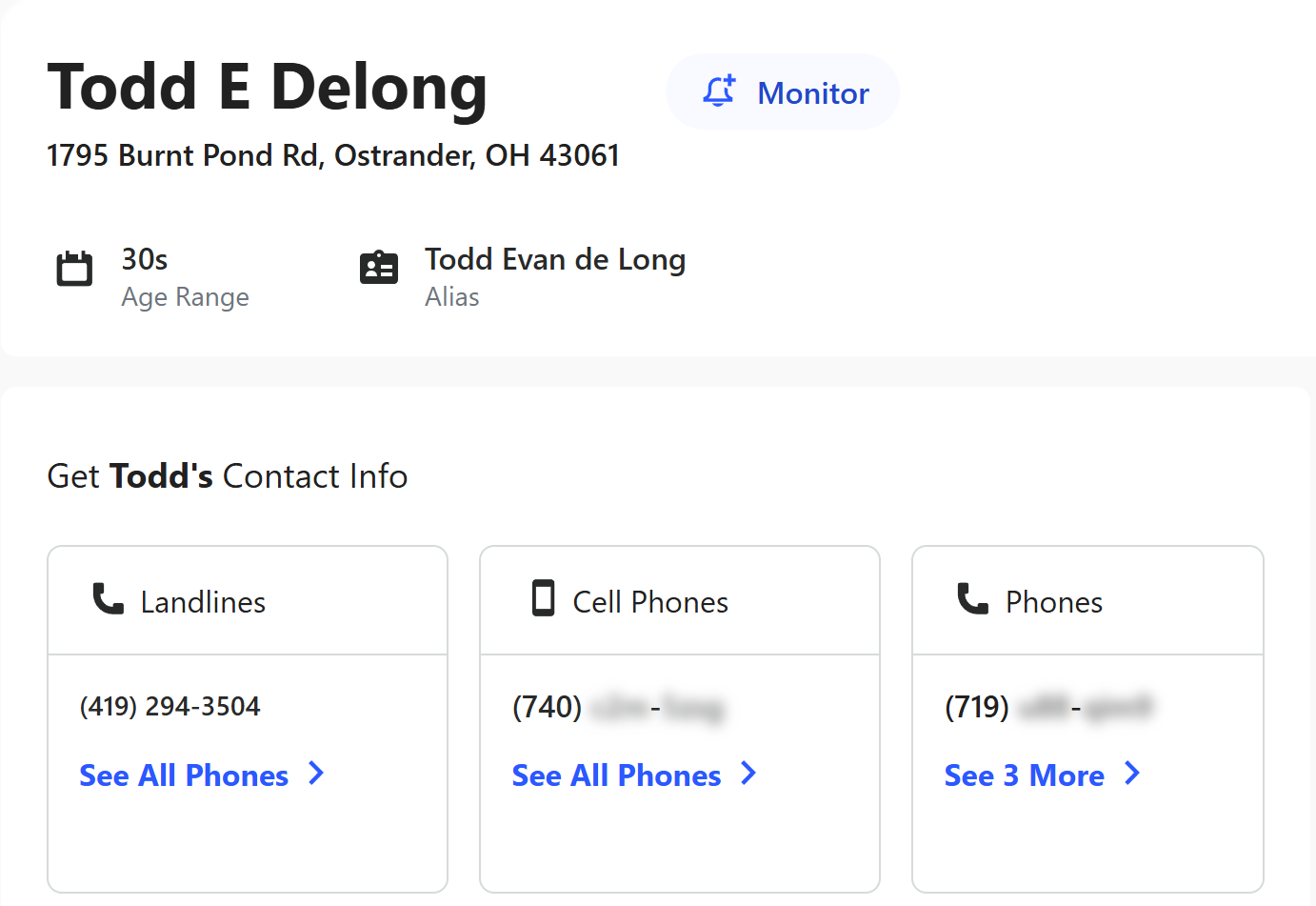Open the See 3 More link
Screen dimensions: 1316x906
click(1024, 775)
